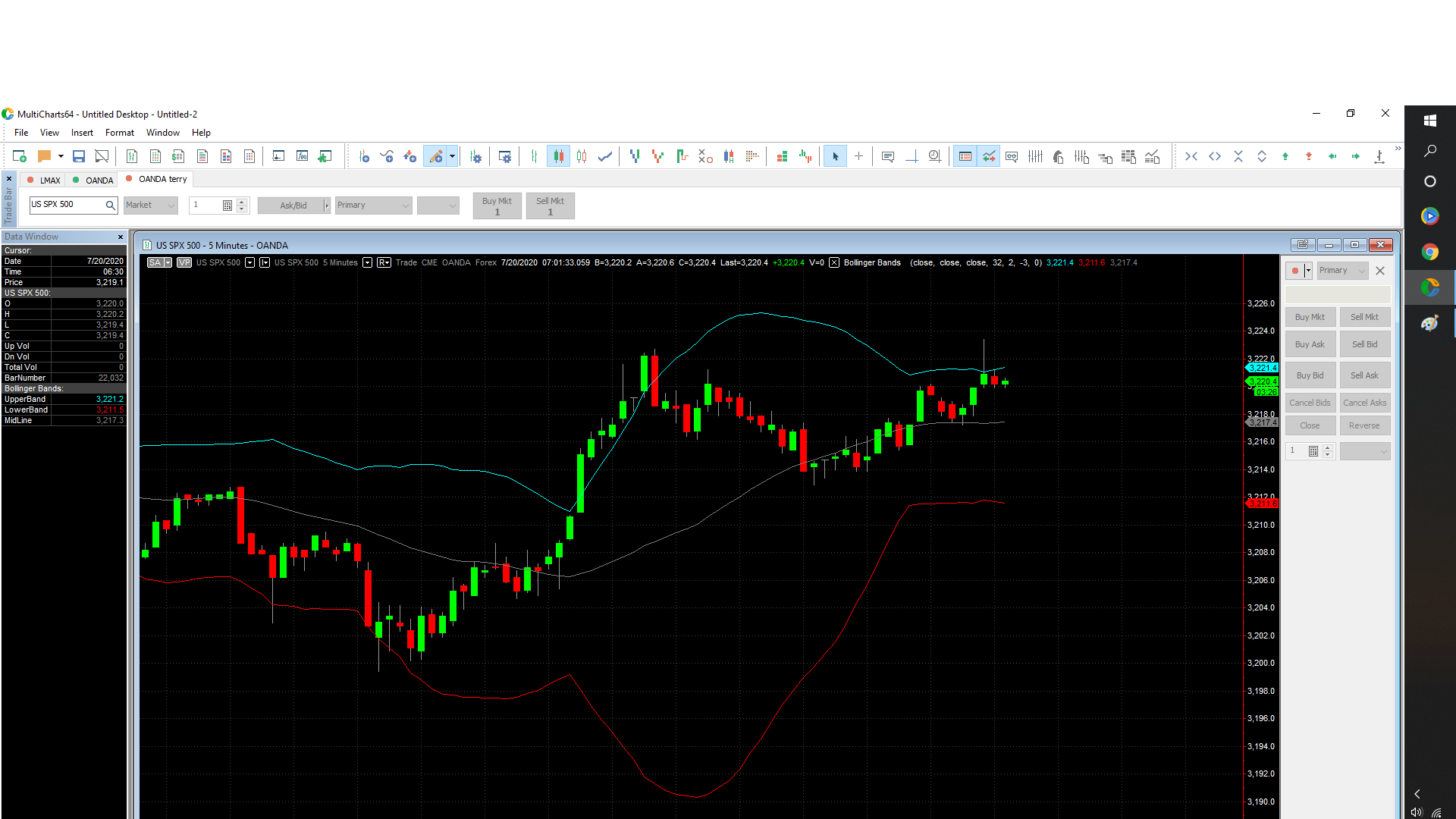Select the line-on-close chart style icon

(605, 156)
